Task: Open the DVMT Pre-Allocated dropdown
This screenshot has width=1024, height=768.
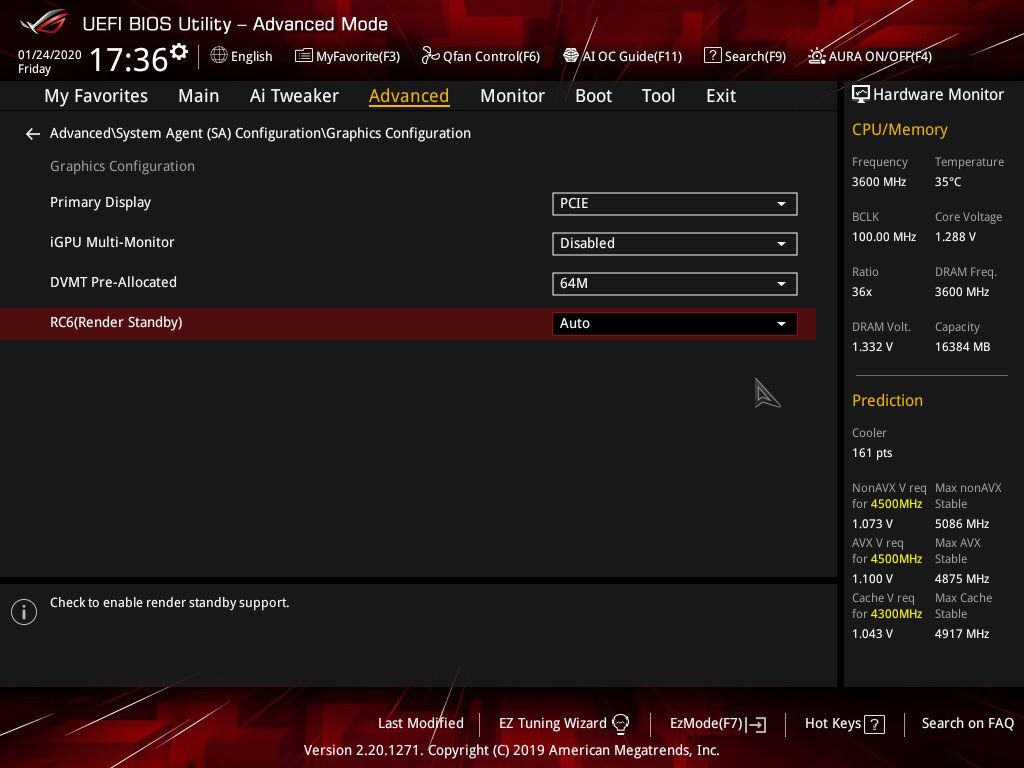Action: click(675, 283)
